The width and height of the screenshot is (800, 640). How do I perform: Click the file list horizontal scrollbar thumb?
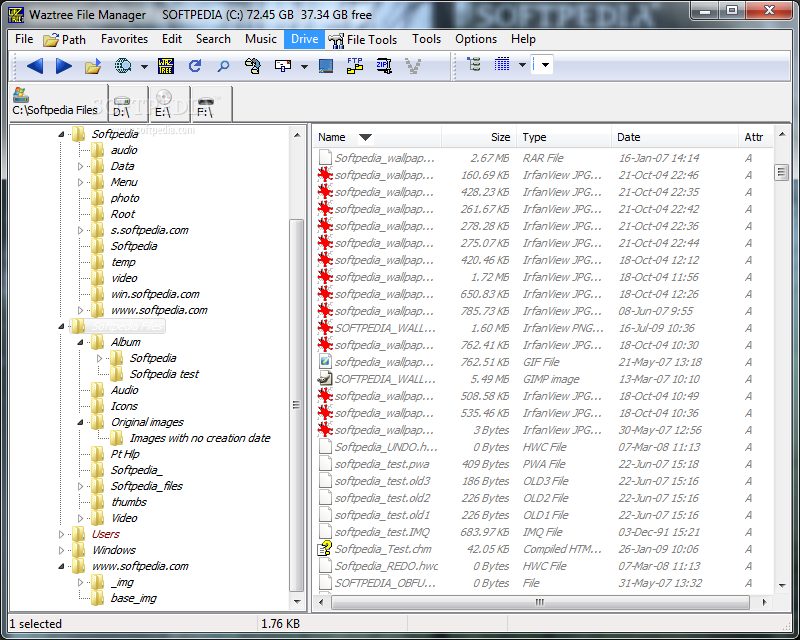540,602
